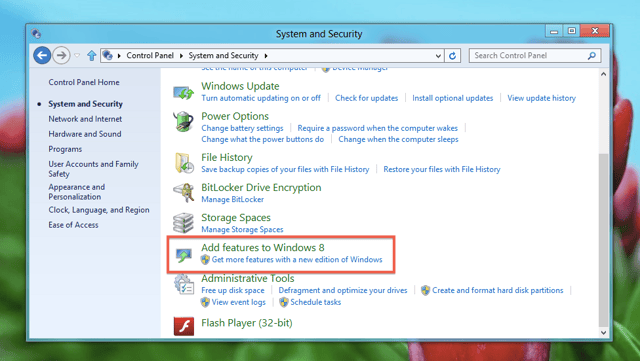Click the red Flash Player icon

click(184, 326)
